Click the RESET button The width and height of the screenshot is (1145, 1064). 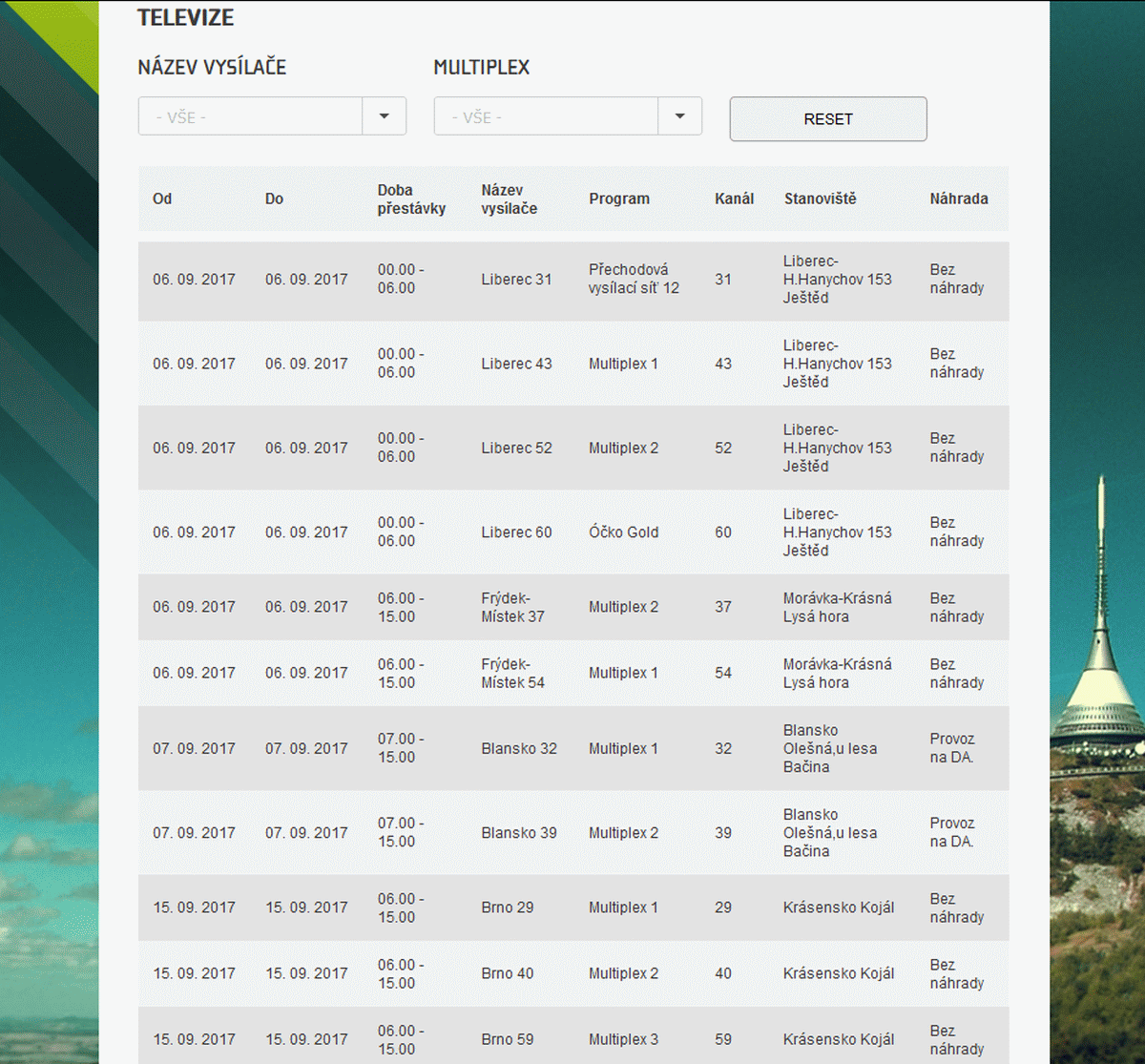pos(828,119)
